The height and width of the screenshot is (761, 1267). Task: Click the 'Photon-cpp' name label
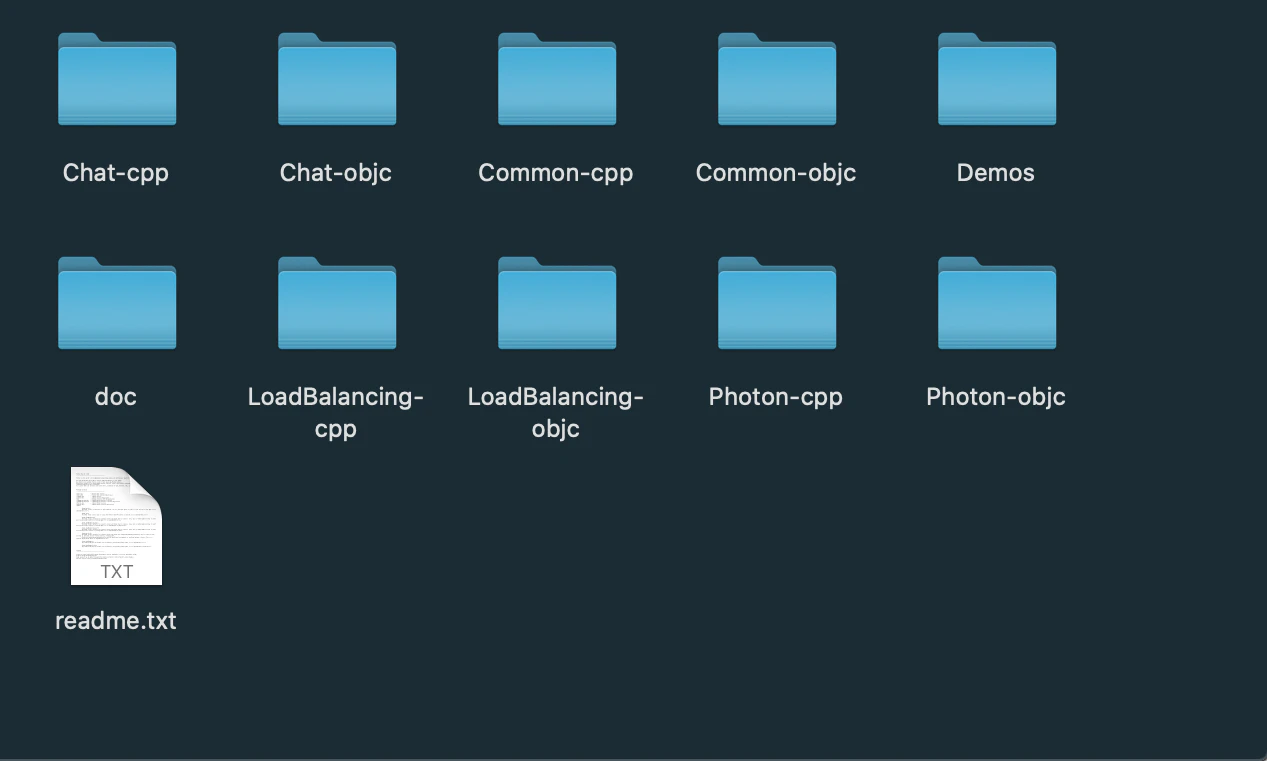776,397
